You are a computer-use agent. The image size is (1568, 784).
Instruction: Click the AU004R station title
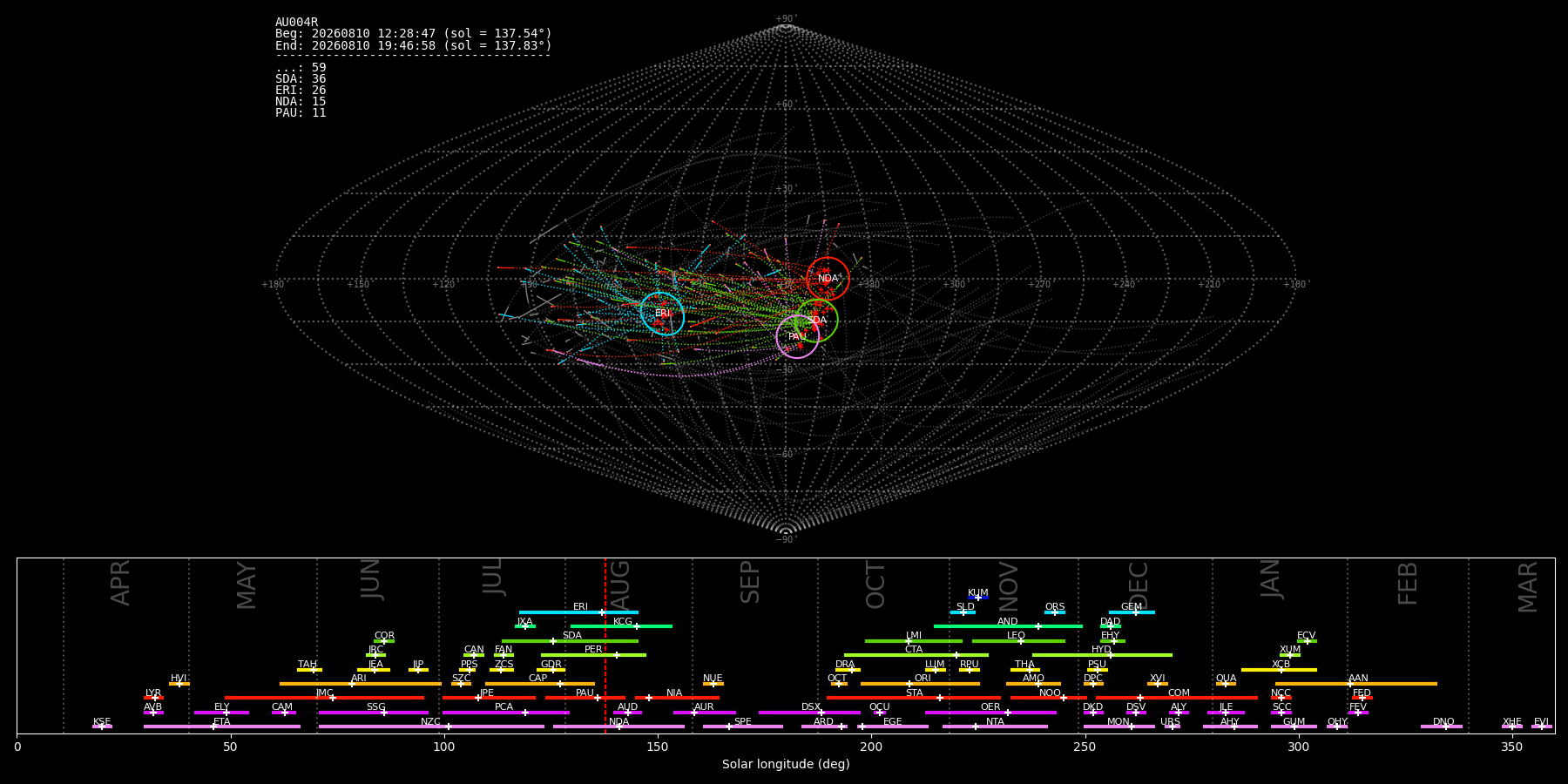pyautogui.click(x=297, y=23)
